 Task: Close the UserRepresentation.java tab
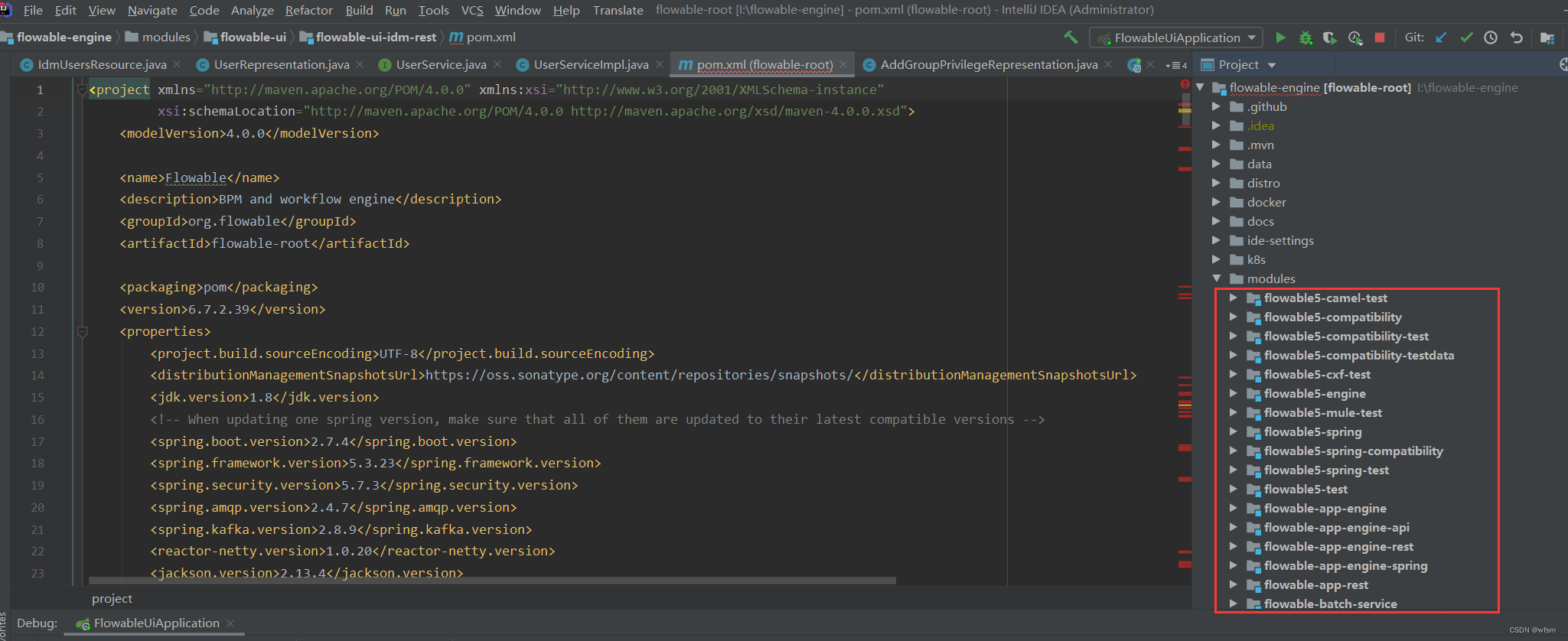360,64
